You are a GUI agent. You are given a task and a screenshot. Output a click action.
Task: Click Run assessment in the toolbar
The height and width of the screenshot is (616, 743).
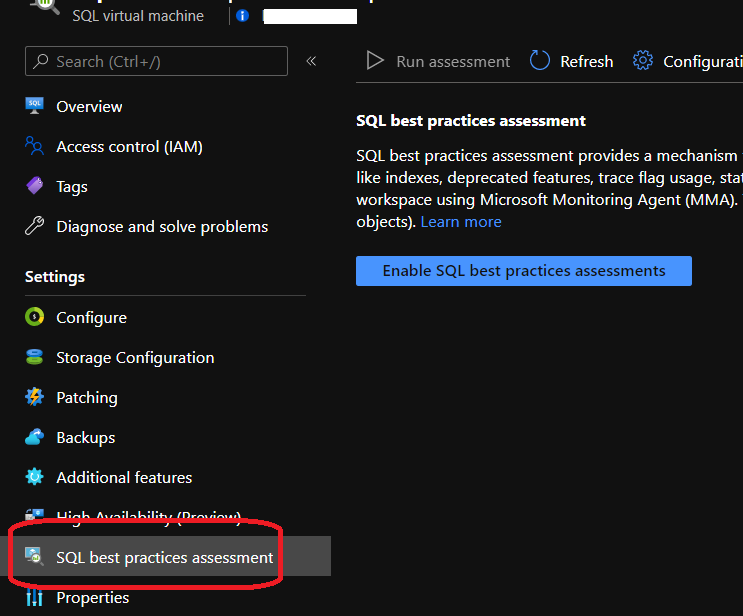click(438, 61)
